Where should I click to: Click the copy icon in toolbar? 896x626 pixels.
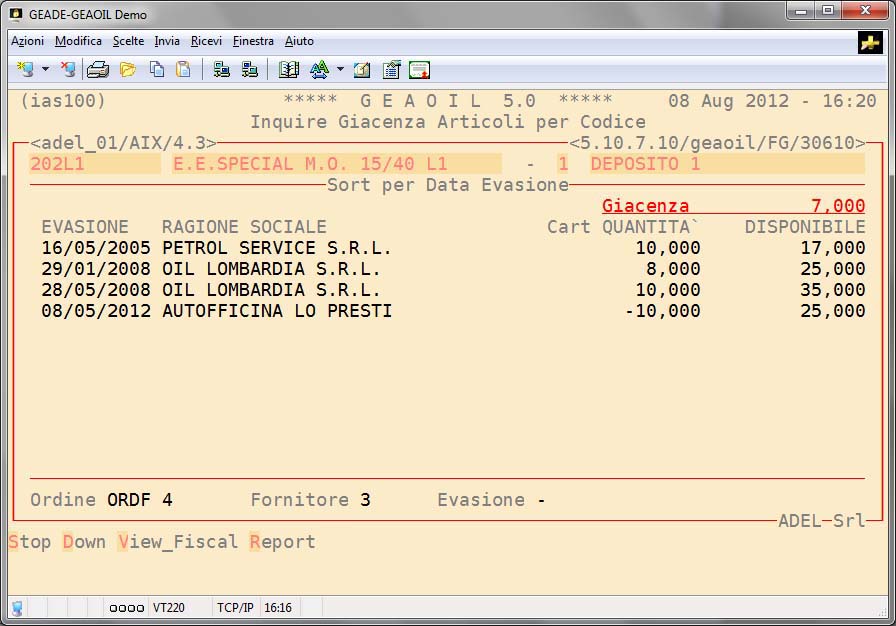157,69
